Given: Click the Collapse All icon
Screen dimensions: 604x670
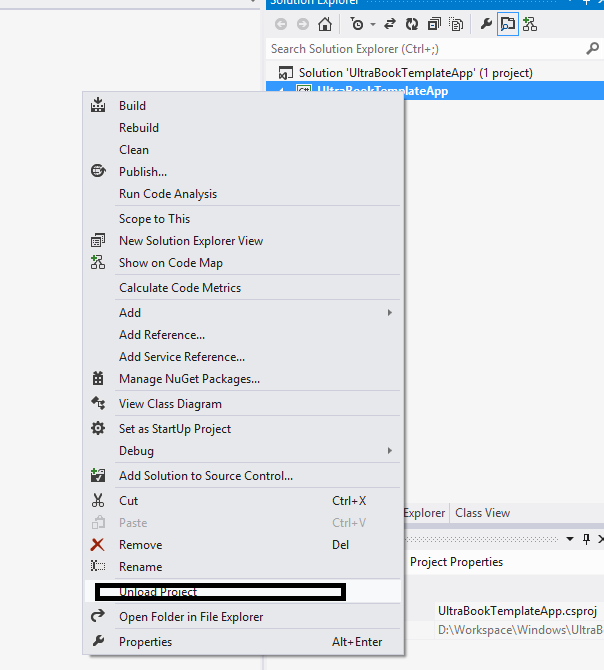Looking at the screenshot, I should click(434, 24).
